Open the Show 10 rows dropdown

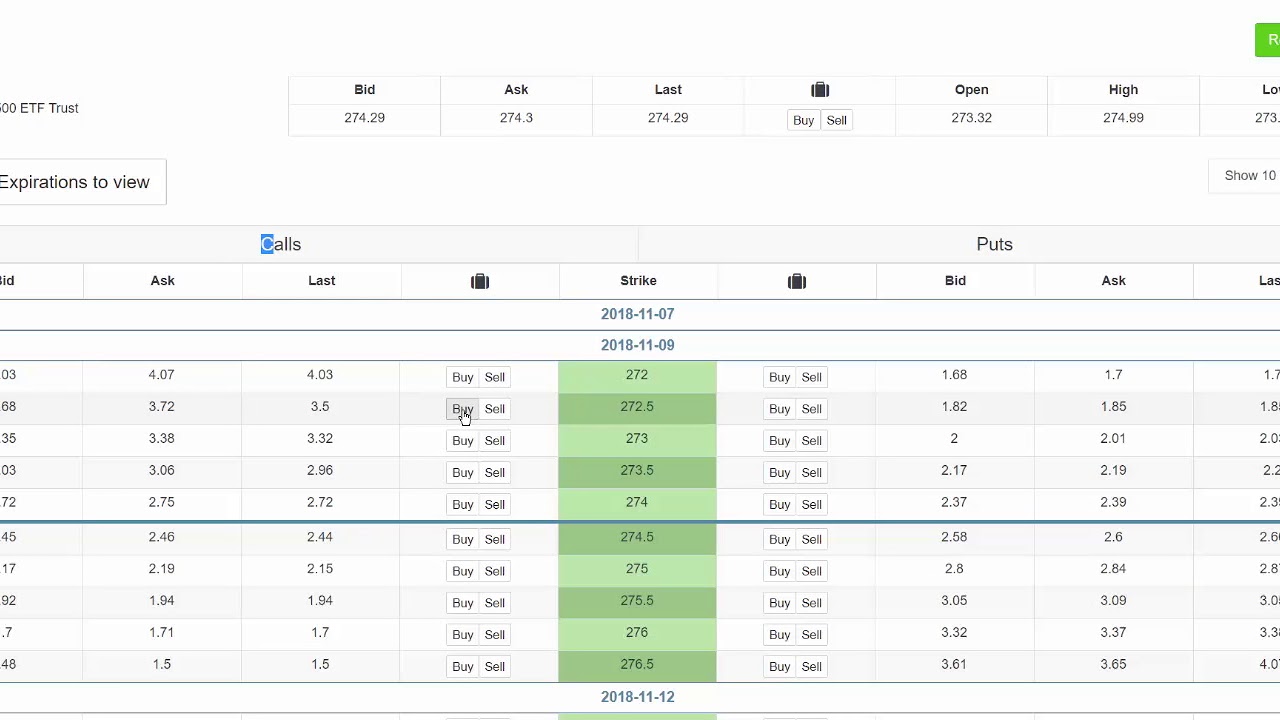1249,175
